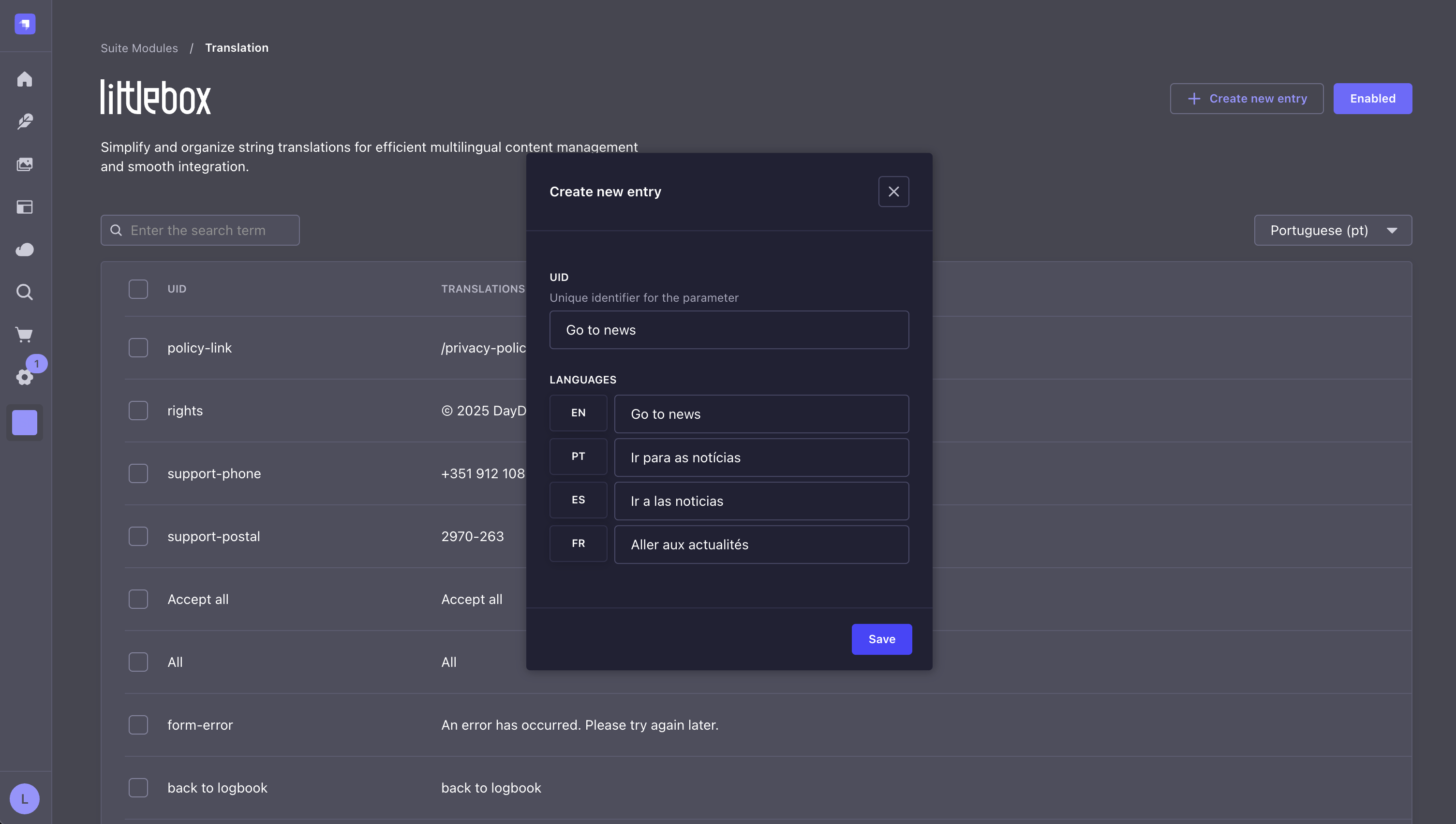
Task: Click the home icon in sidebar
Action: click(24, 79)
